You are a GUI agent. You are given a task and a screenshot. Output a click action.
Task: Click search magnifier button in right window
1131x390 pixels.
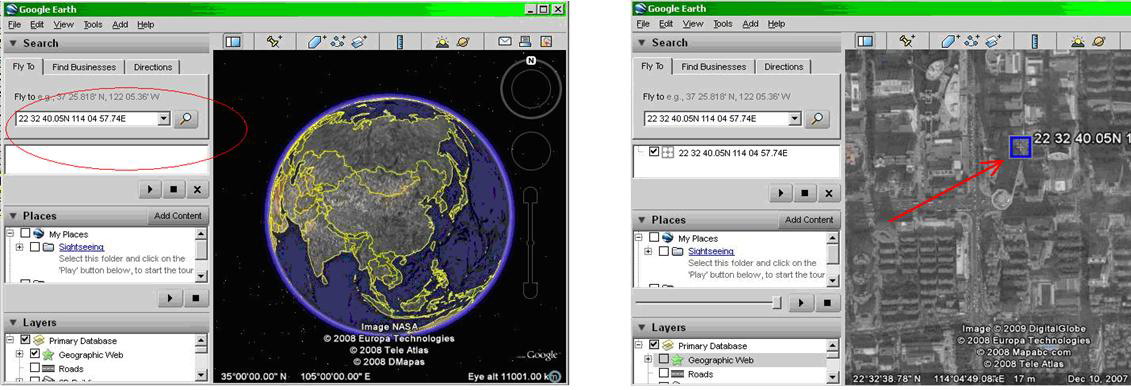817,119
